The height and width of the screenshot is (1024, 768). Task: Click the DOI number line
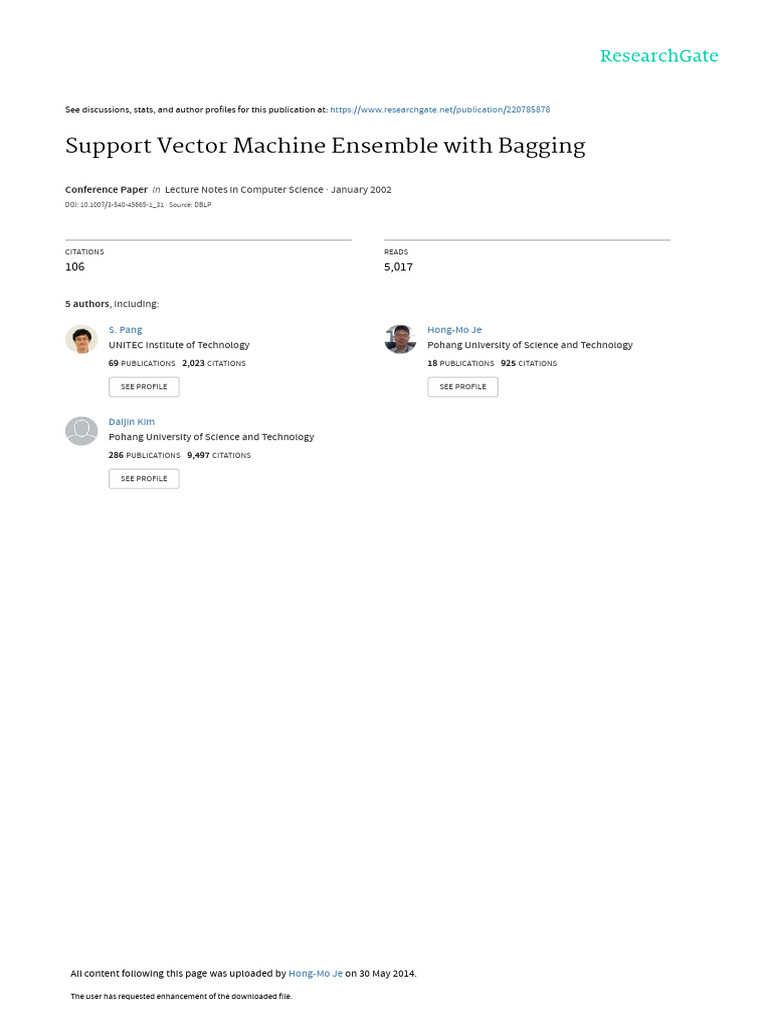[x=114, y=205]
